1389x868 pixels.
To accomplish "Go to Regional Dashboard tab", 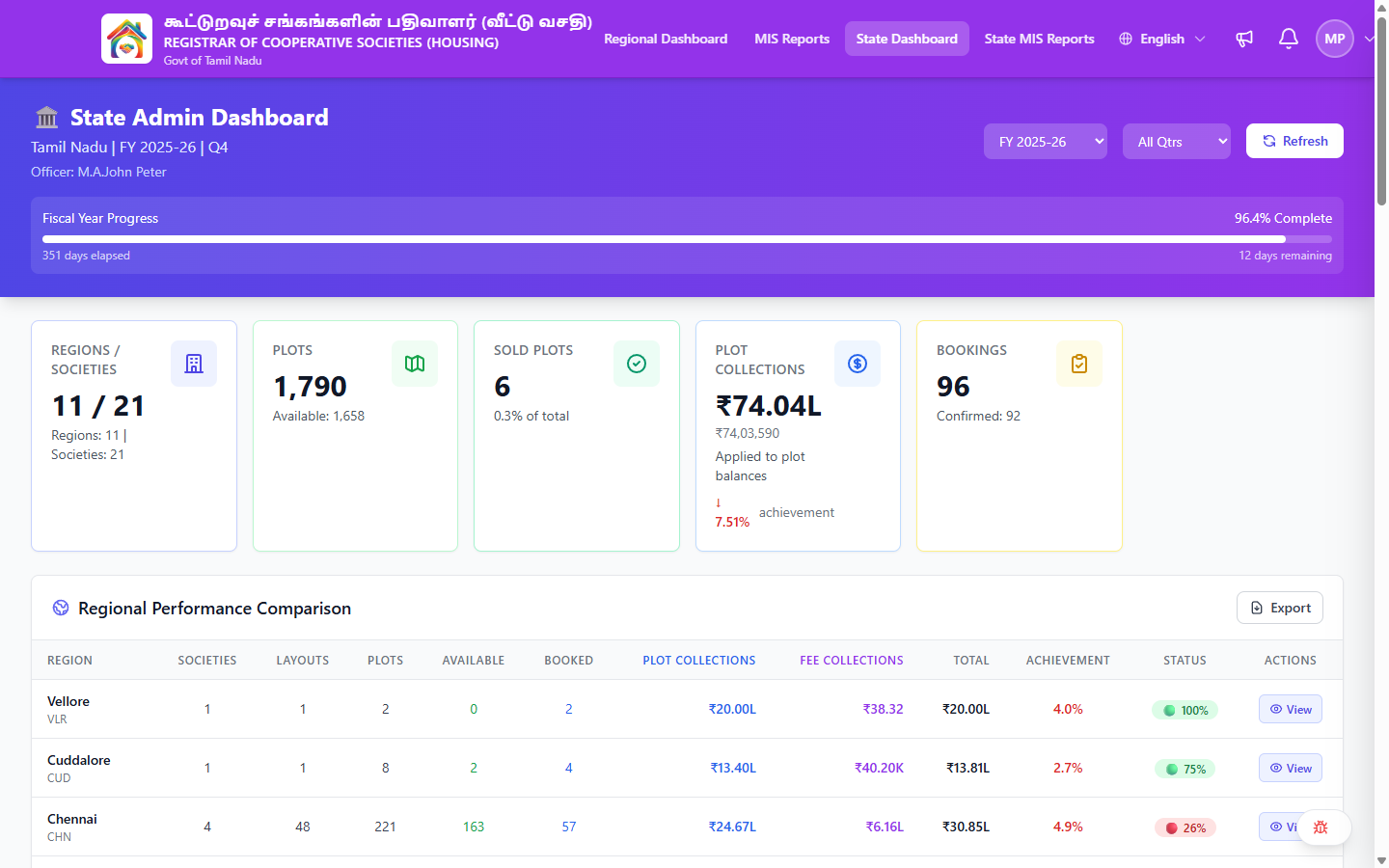I will click(666, 39).
